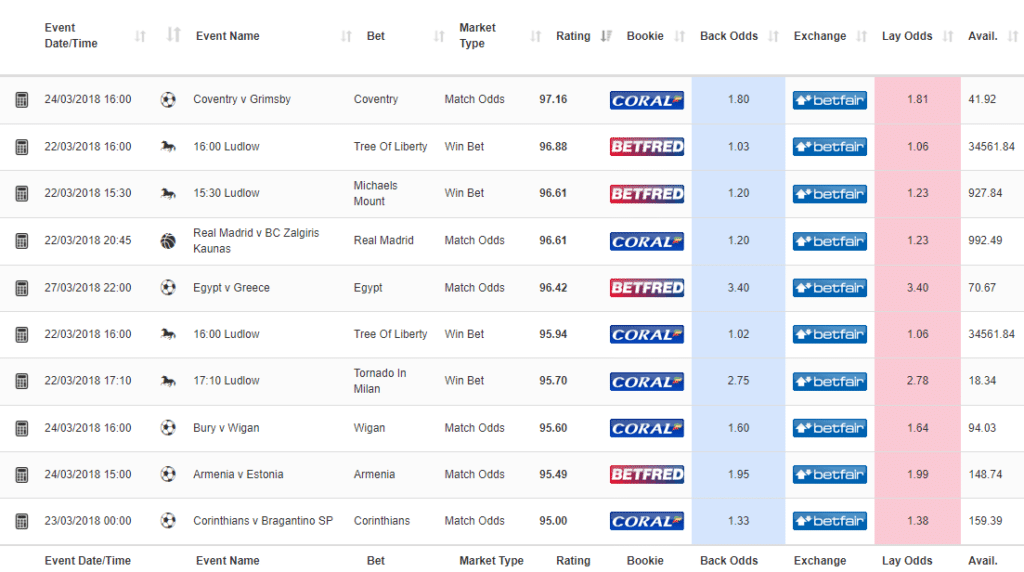
Task: Click rating value 97.16
Action: (553, 99)
